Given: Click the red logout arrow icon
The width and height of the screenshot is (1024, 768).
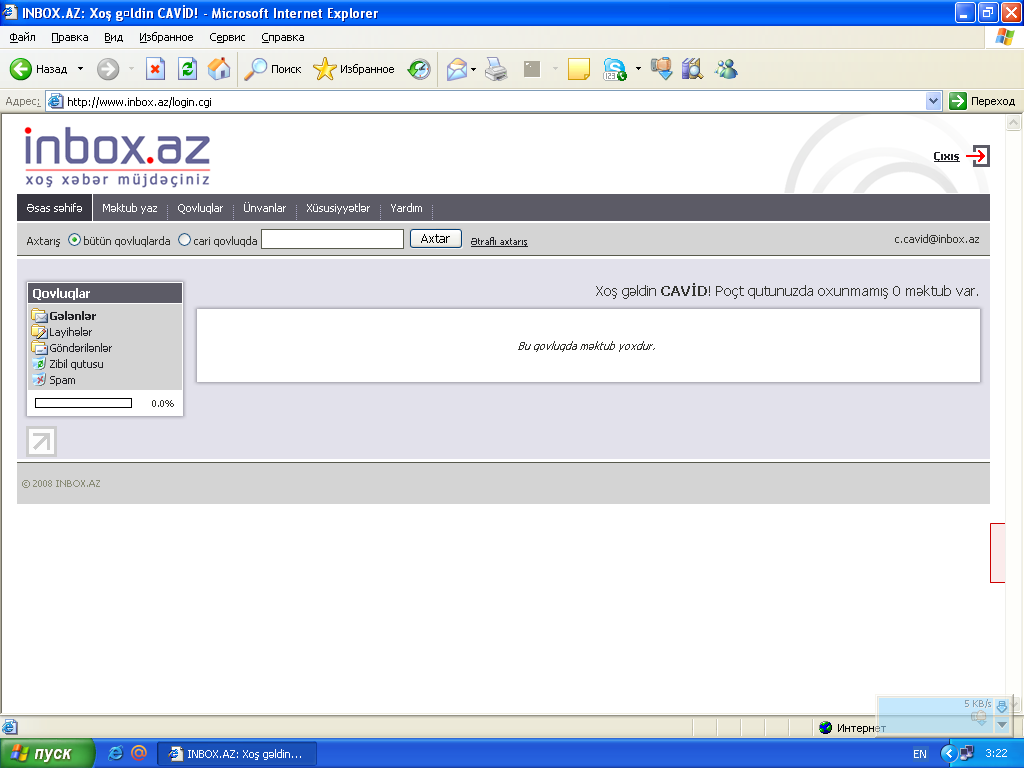Looking at the screenshot, I should click(x=978, y=156).
